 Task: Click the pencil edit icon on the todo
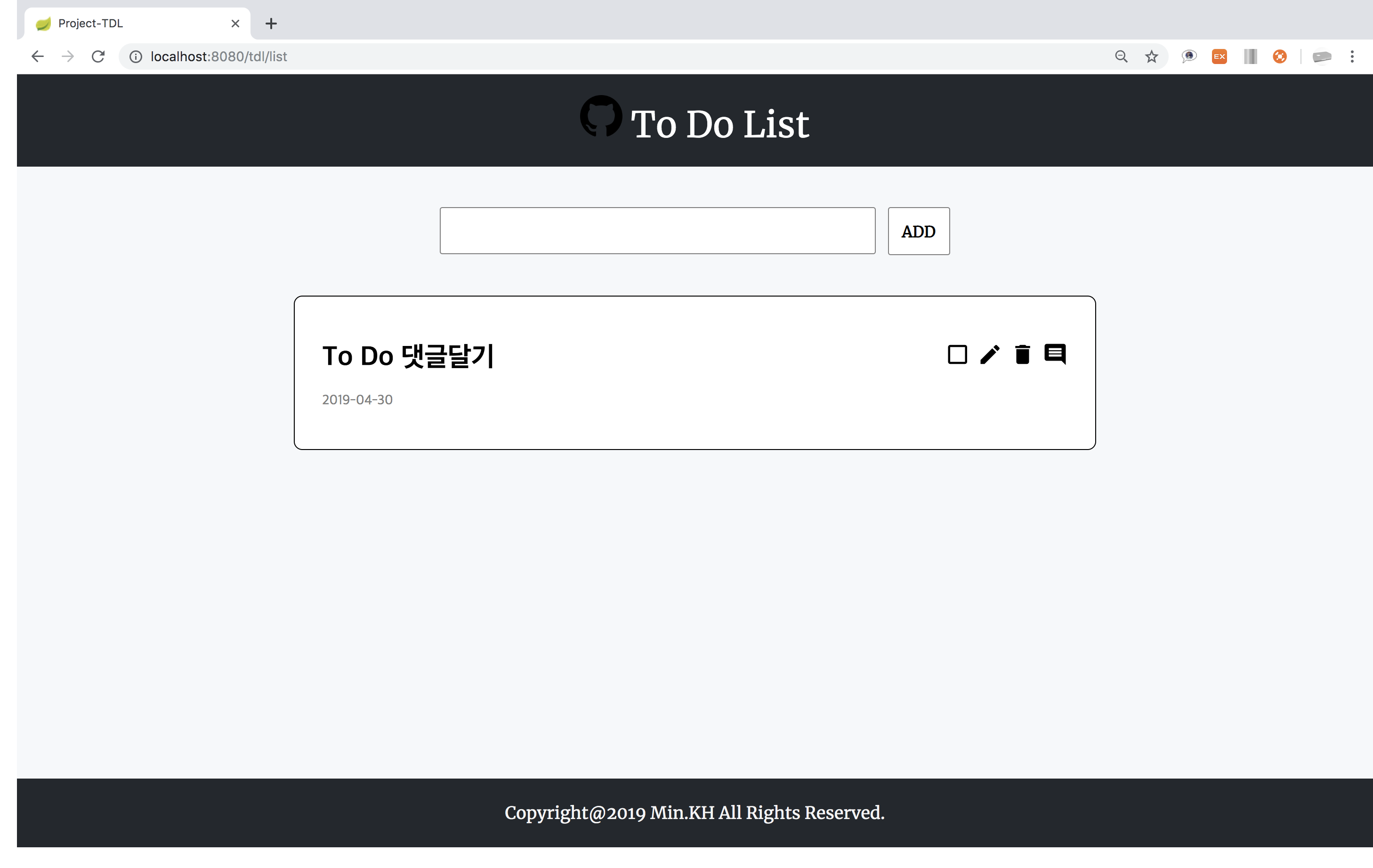pyautogui.click(x=990, y=354)
